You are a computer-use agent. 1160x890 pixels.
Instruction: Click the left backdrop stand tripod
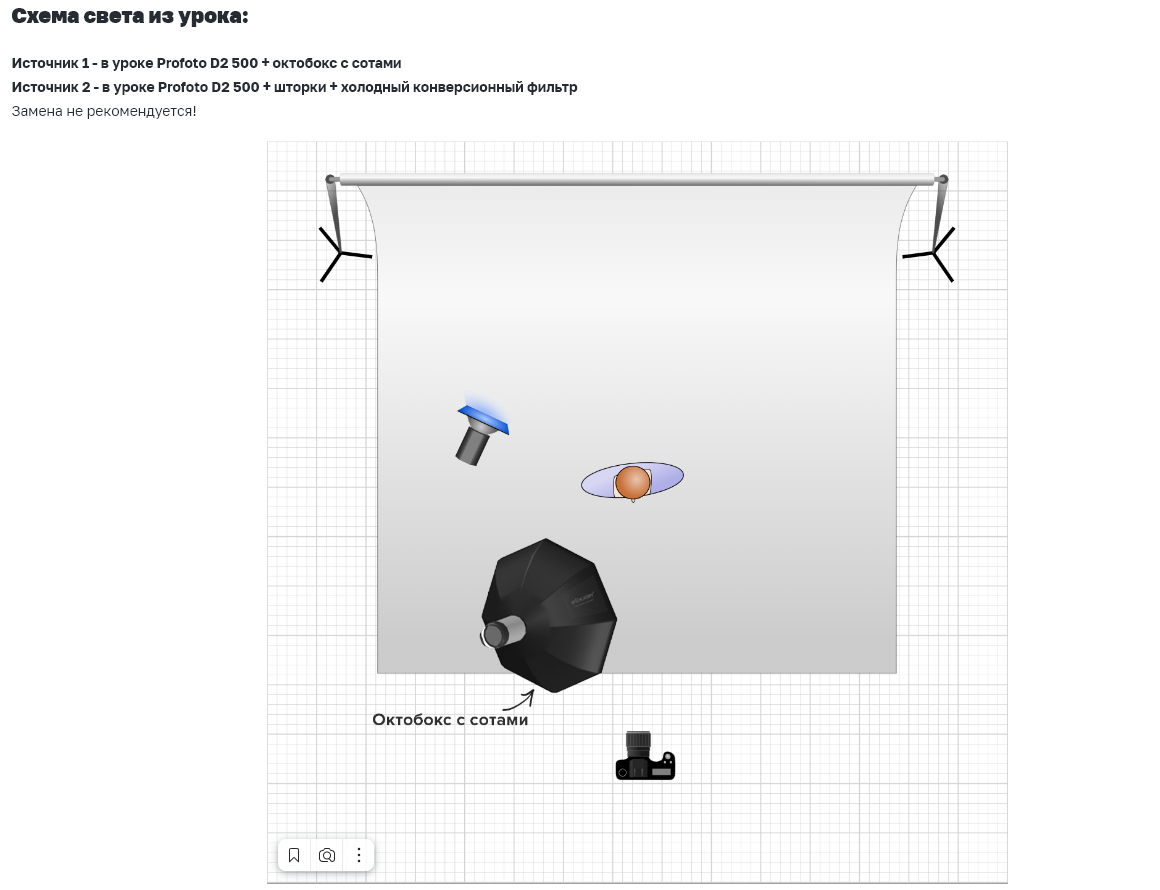(x=338, y=251)
